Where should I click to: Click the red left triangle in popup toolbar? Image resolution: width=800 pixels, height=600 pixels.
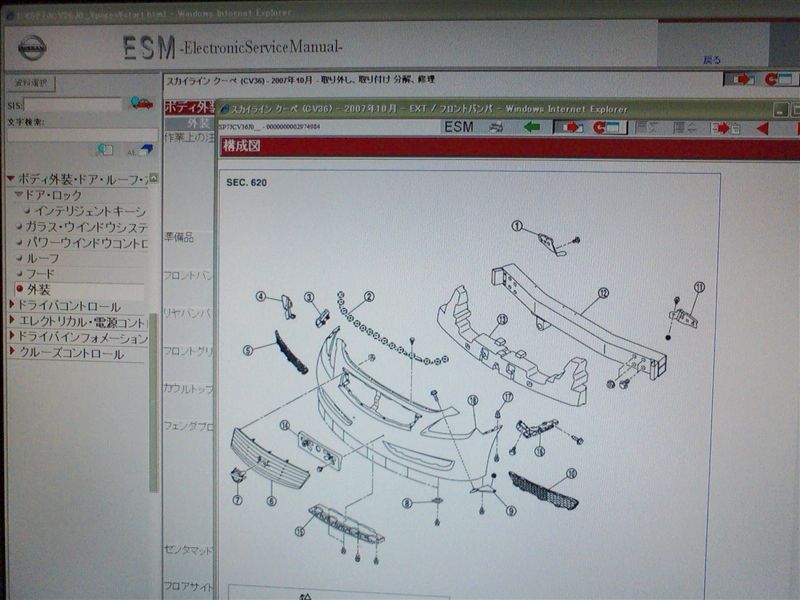click(x=763, y=129)
